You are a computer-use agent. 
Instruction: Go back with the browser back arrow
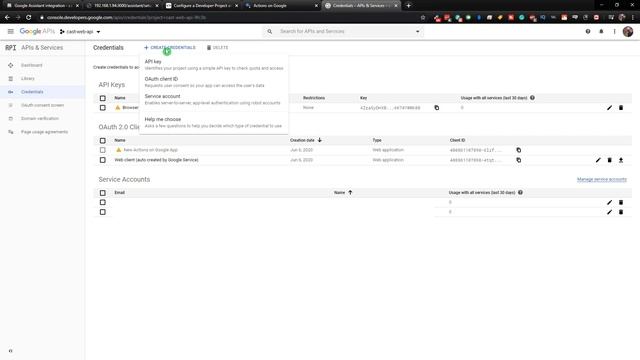7,18
